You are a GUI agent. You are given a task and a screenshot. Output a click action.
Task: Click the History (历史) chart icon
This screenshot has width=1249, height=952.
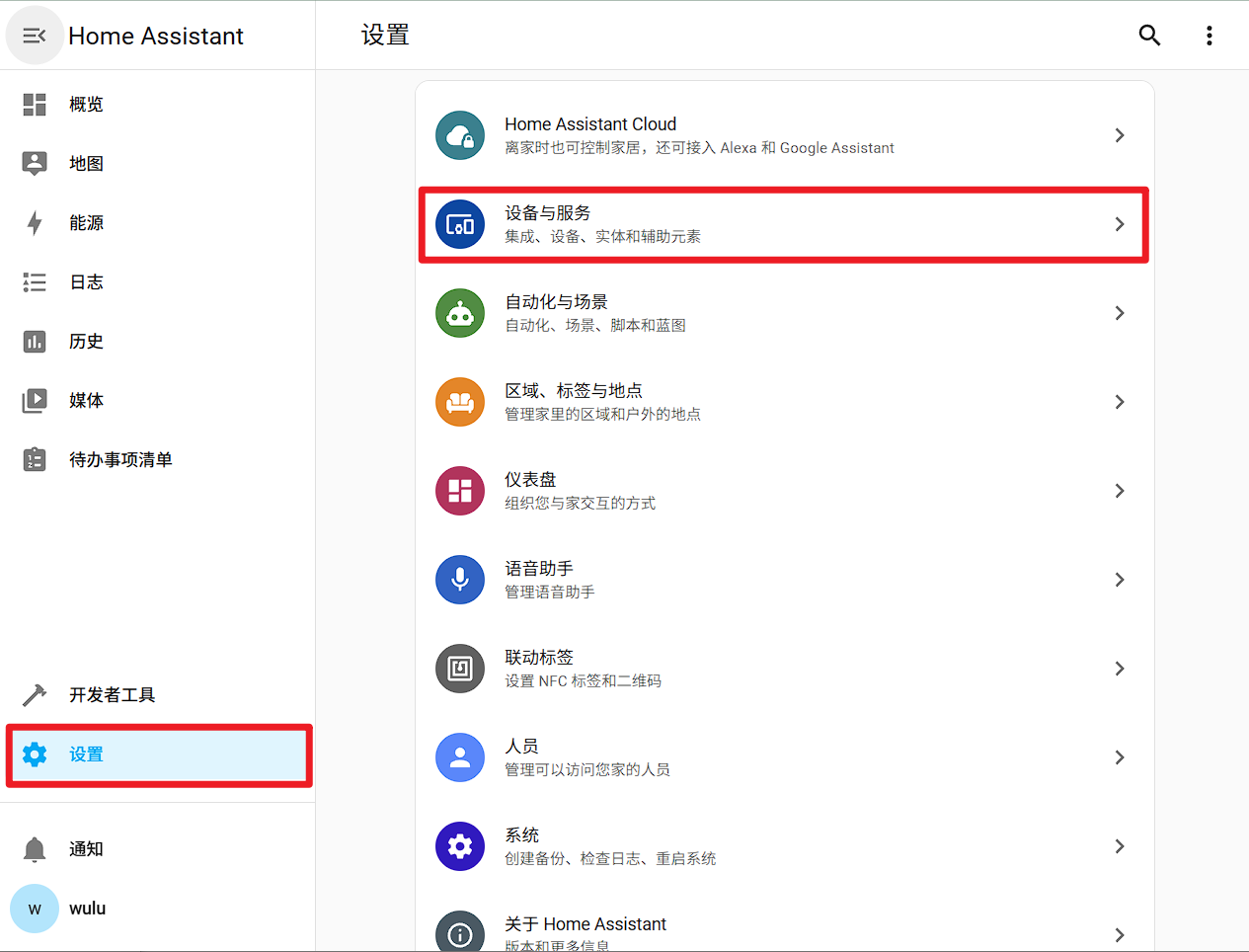(35, 342)
